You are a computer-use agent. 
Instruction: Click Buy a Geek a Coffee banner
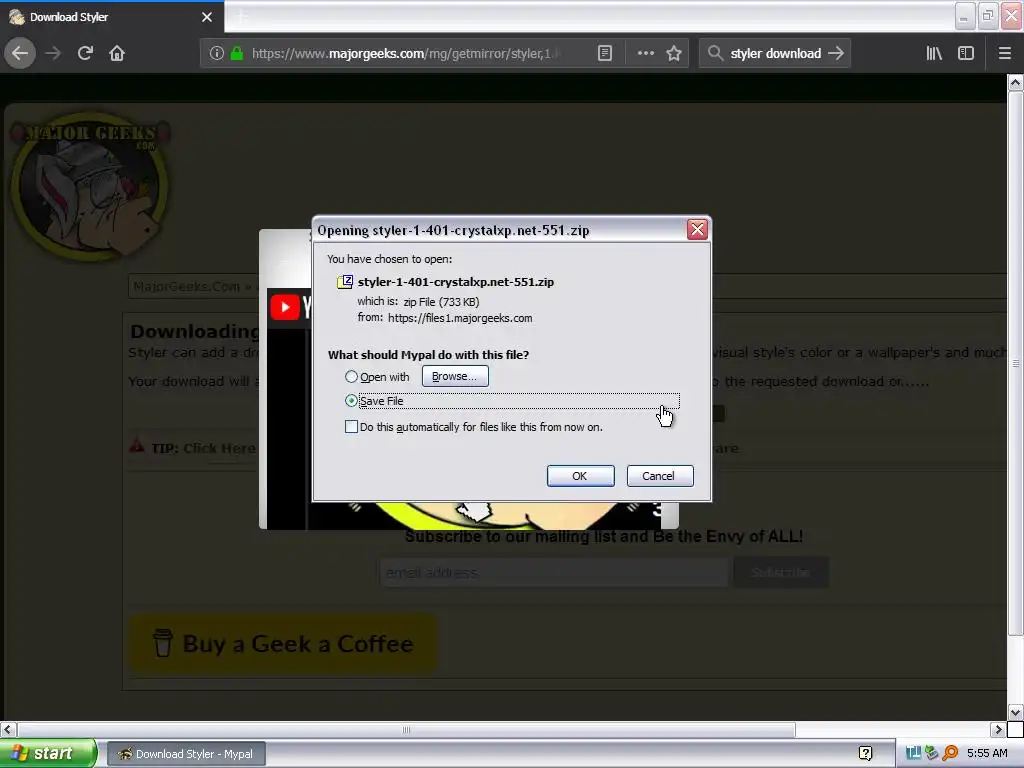pyautogui.click(x=283, y=644)
